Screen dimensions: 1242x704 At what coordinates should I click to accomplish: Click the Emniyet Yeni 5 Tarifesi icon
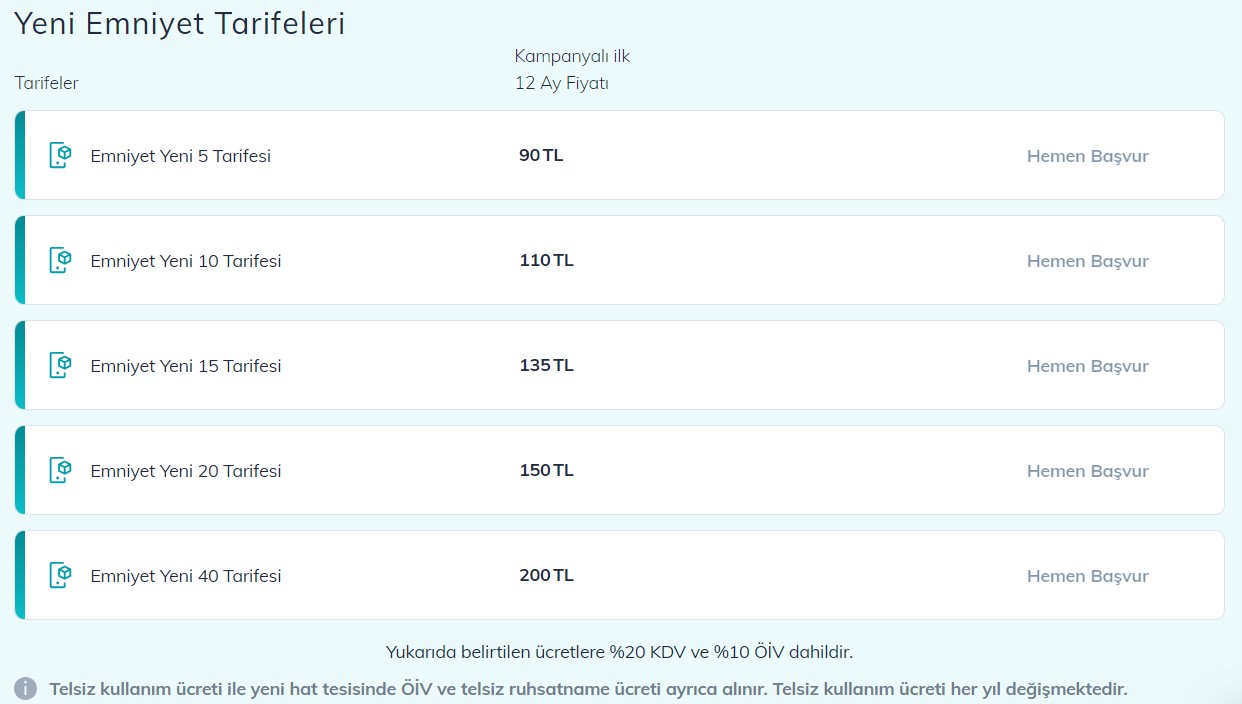point(61,155)
